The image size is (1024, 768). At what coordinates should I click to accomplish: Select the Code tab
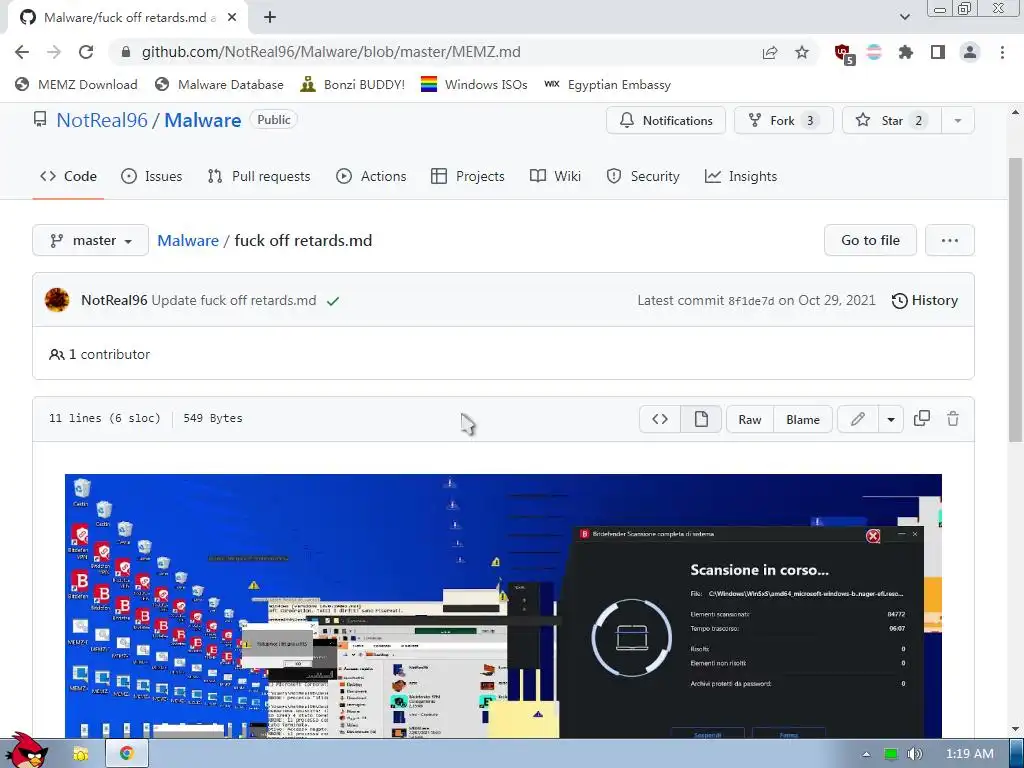tap(68, 176)
